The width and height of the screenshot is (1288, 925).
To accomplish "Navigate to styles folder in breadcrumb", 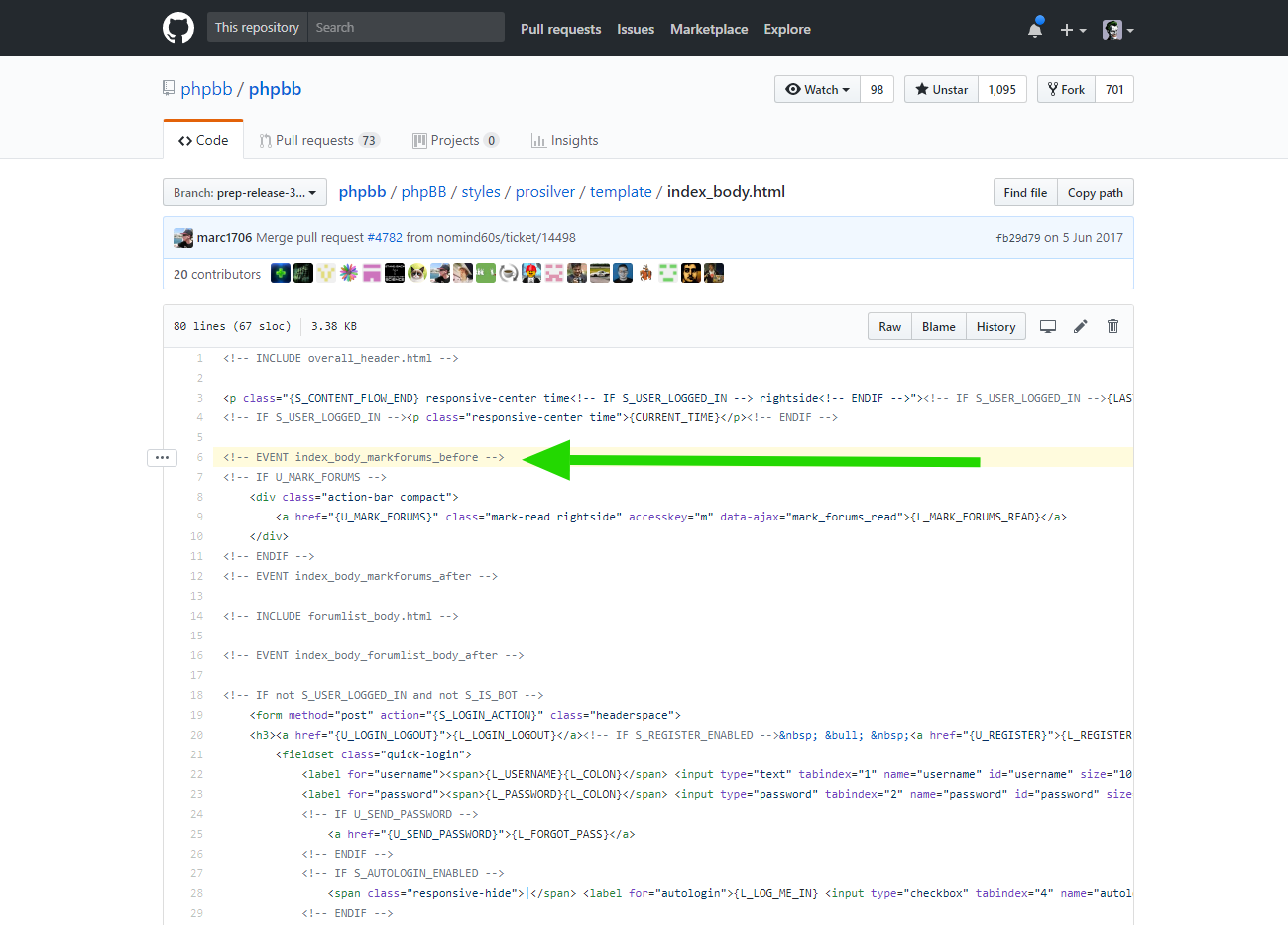I will pos(481,192).
